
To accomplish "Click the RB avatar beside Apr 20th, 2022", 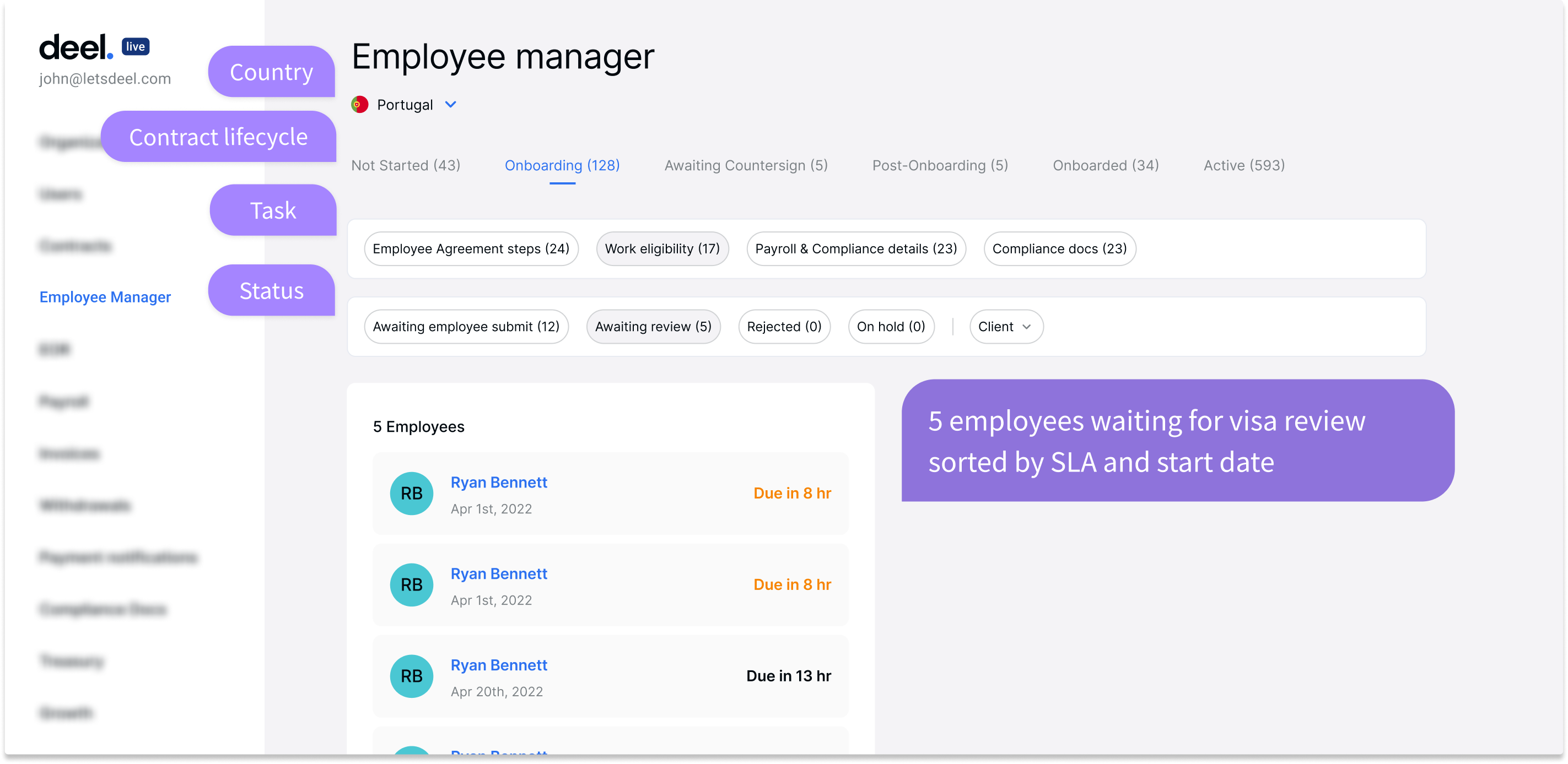I will (x=412, y=676).
